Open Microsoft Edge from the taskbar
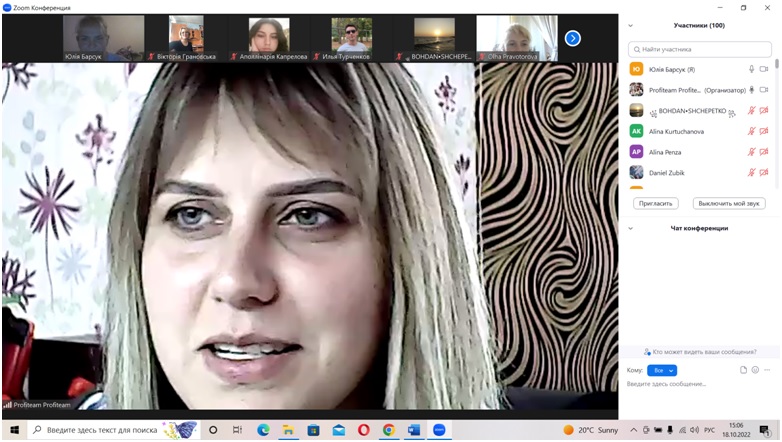782x442 pixels. click(x=263, y=430)
